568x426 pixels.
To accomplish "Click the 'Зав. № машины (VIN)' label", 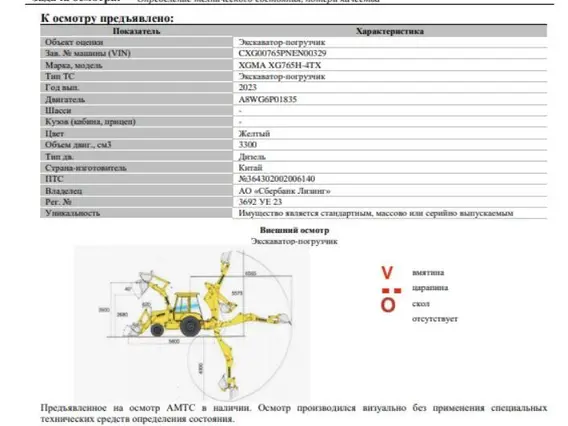I will (x=88, y=53).
